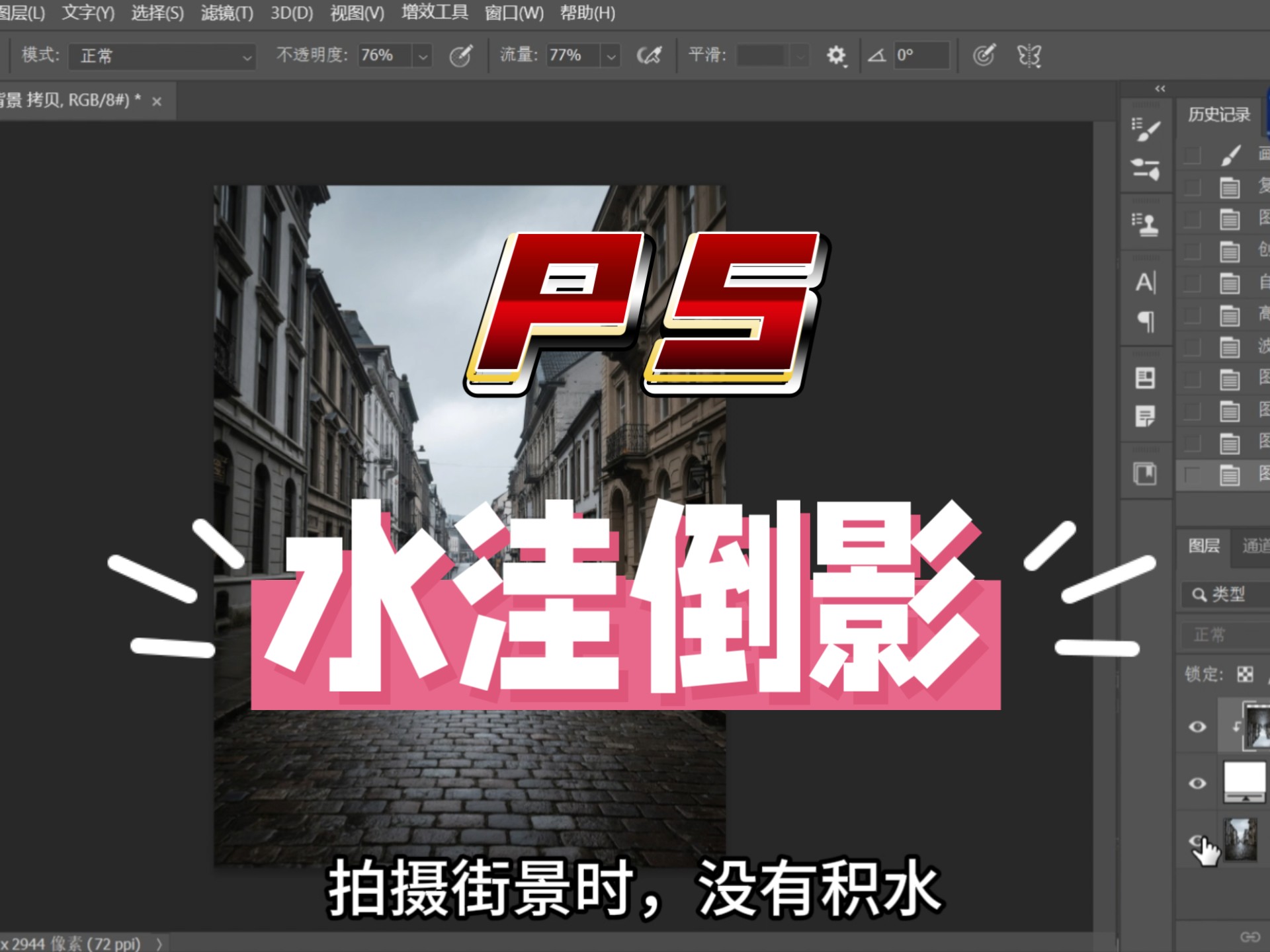Open the Character panel icon
This screenshot has height=952, width=1270.
(1146, 282)
